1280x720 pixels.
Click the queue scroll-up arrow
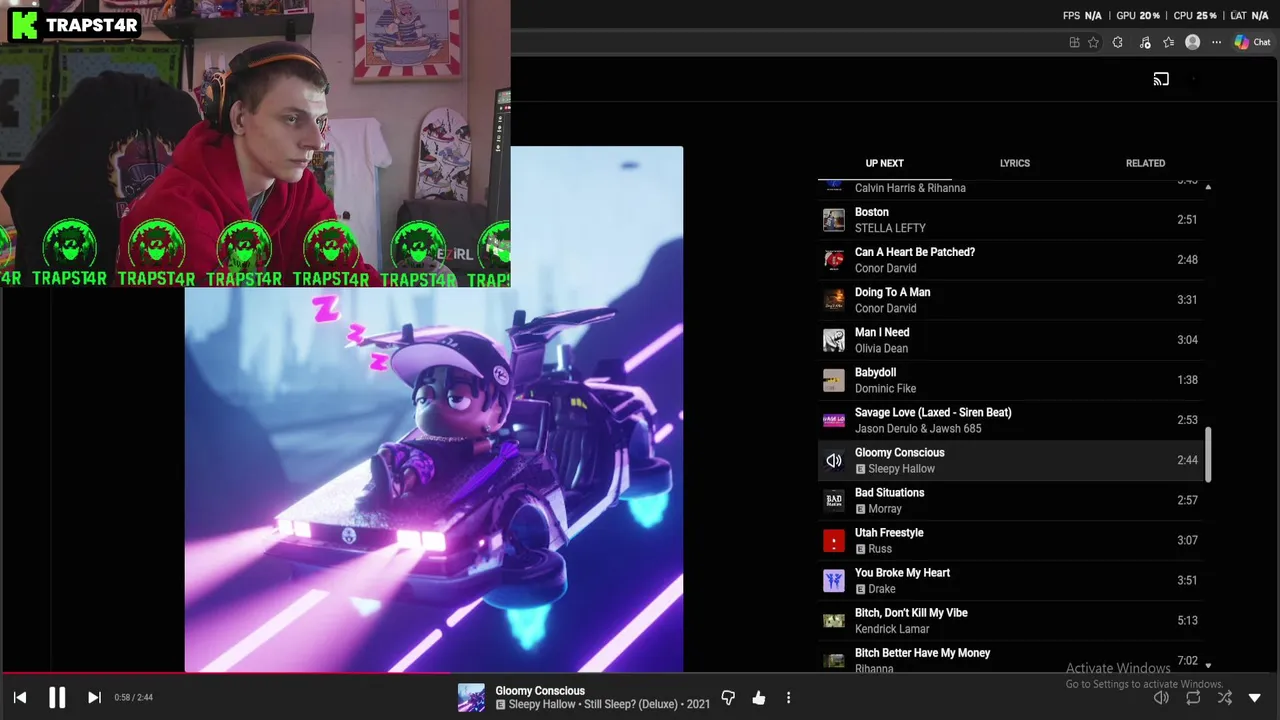(x=1208, y=187)
